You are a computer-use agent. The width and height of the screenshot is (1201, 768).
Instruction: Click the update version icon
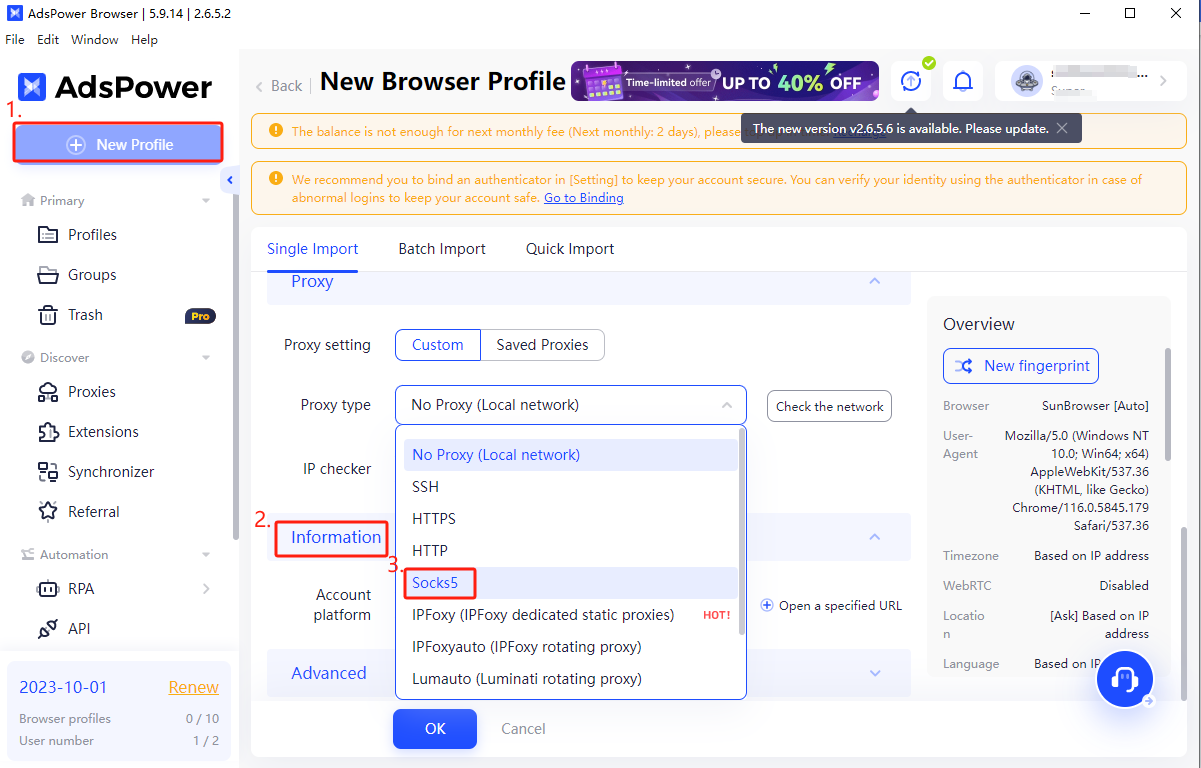point(910,81)
